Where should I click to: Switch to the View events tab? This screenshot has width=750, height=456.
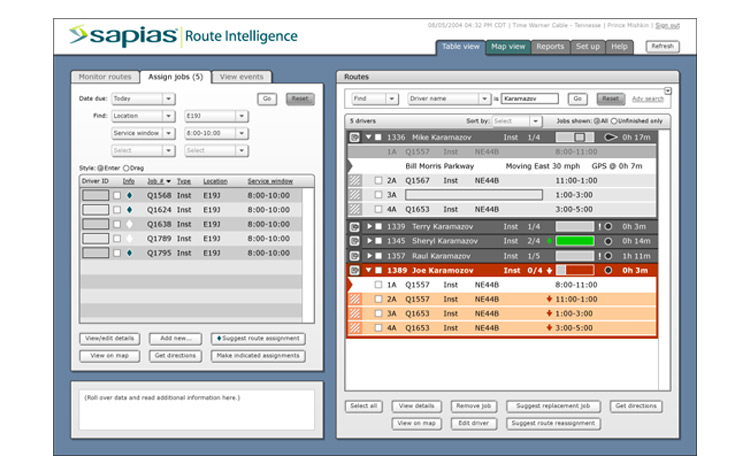[242, 77]
